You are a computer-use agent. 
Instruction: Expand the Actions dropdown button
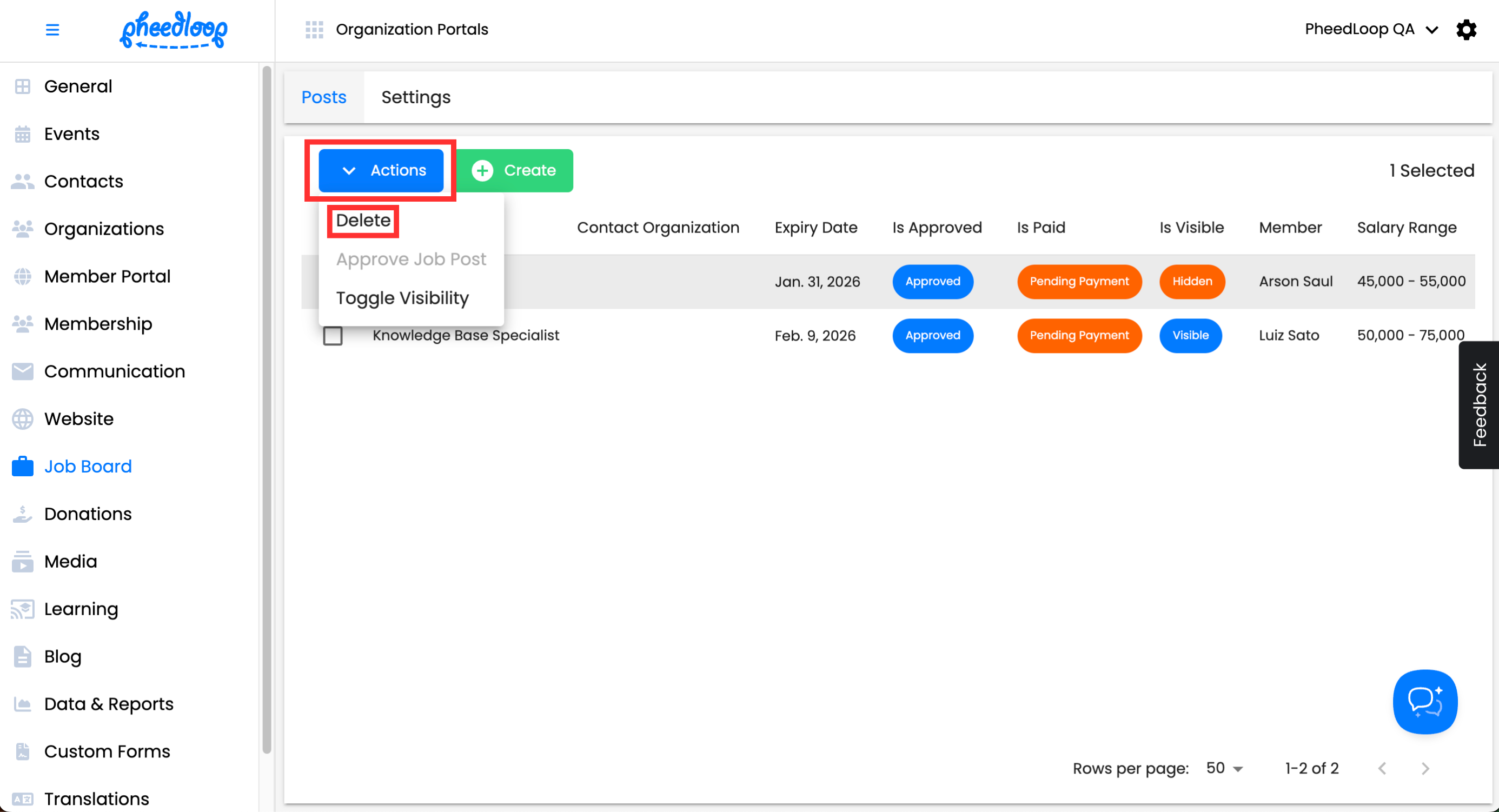point(381,170)
